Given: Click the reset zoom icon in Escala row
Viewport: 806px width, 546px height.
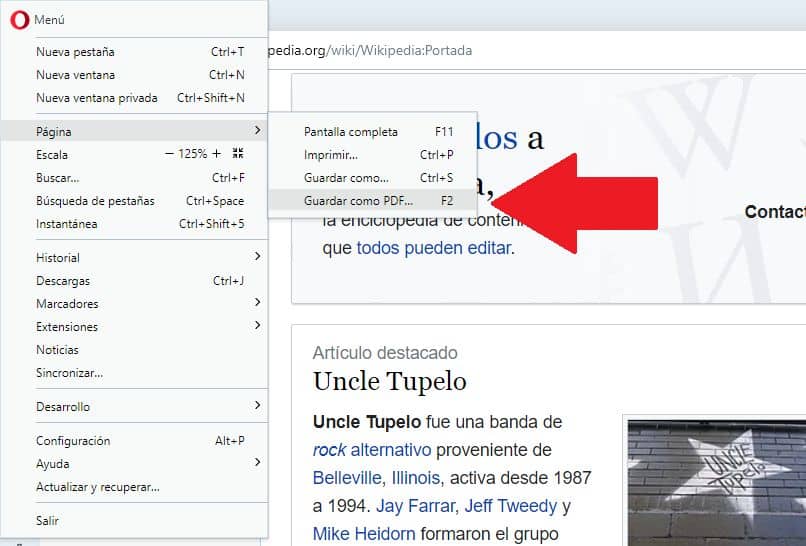Looking at the screenshot, I should tap(238, 153).
